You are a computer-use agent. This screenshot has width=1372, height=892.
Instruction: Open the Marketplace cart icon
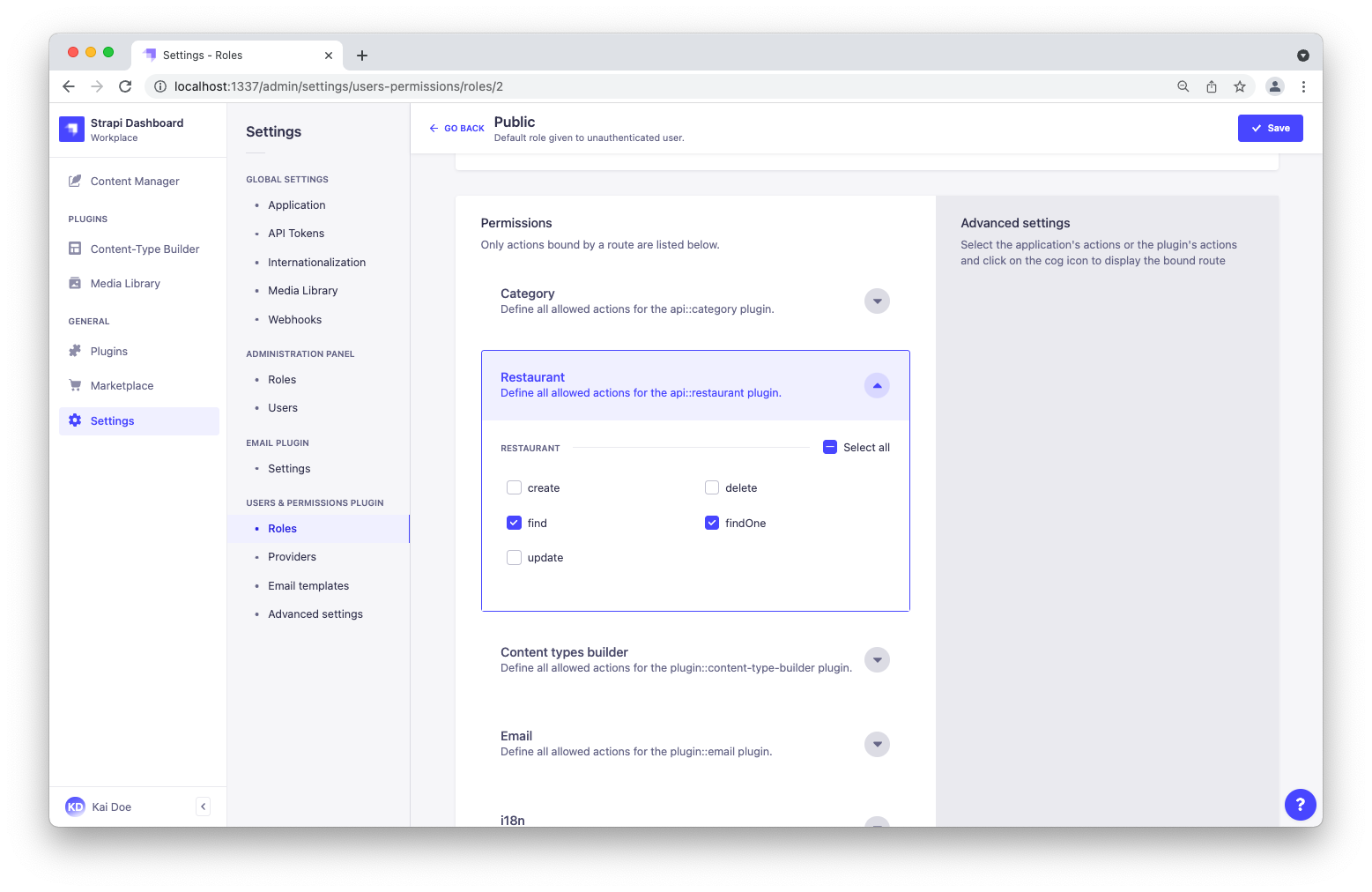tap(76, 385)
